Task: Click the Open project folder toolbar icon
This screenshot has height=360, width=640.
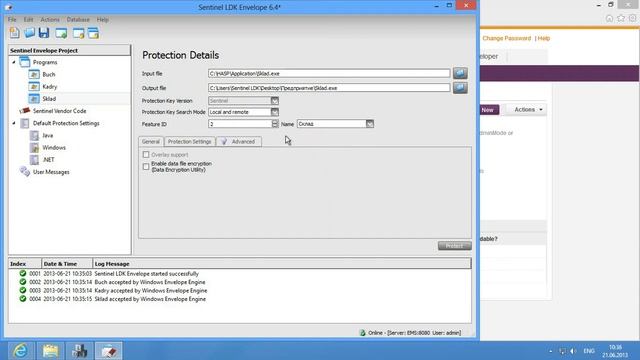Action: [x=29, y=33]
